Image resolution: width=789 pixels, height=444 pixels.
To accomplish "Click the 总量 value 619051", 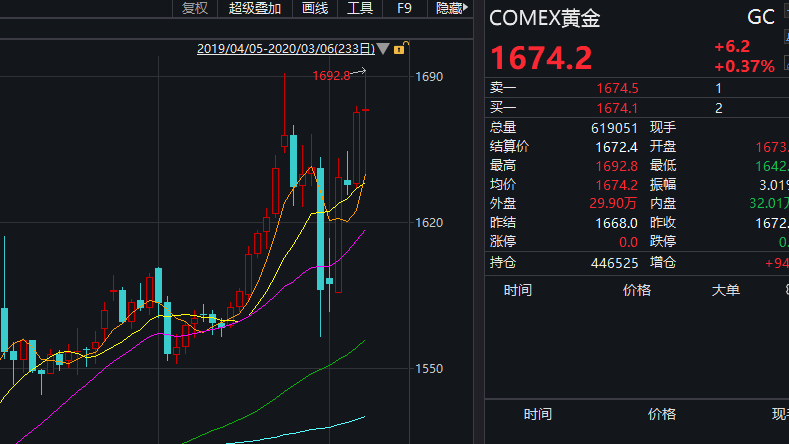I will [614, 128].
